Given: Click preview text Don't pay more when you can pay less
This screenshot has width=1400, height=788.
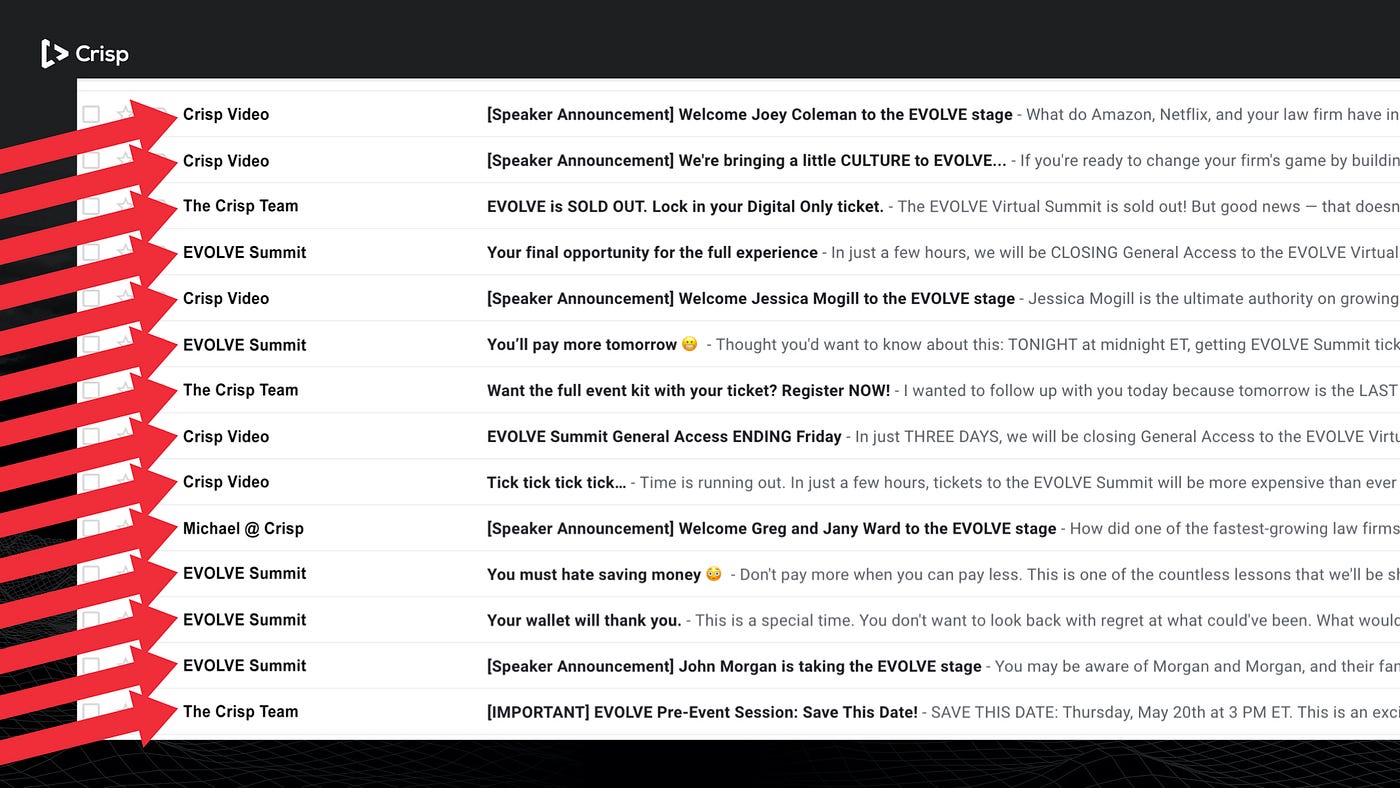Looking at the screenshot, I should [1069, 575].
